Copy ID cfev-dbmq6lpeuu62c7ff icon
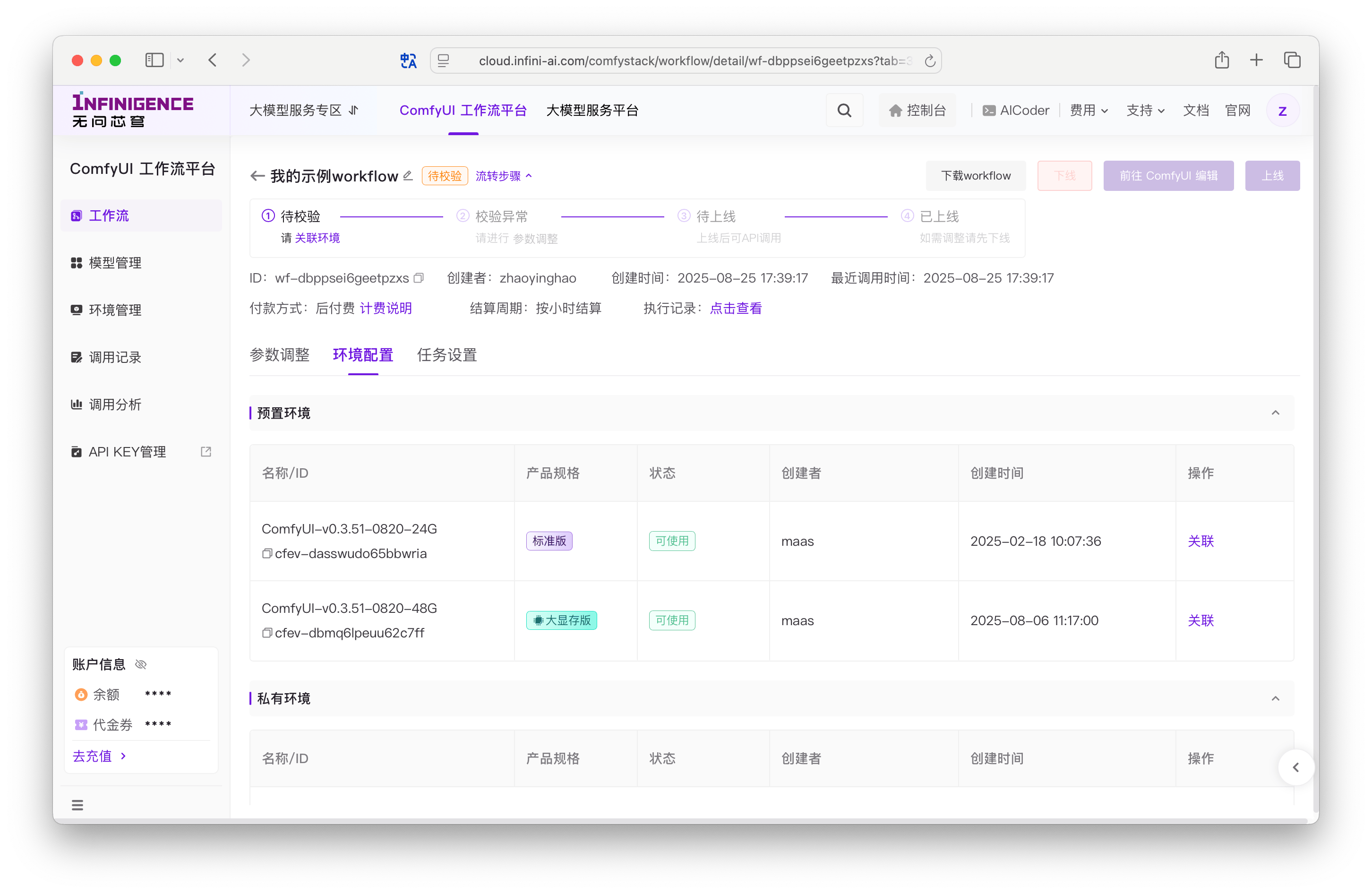The image size is (1372, 894). click(x=267, y=633)
